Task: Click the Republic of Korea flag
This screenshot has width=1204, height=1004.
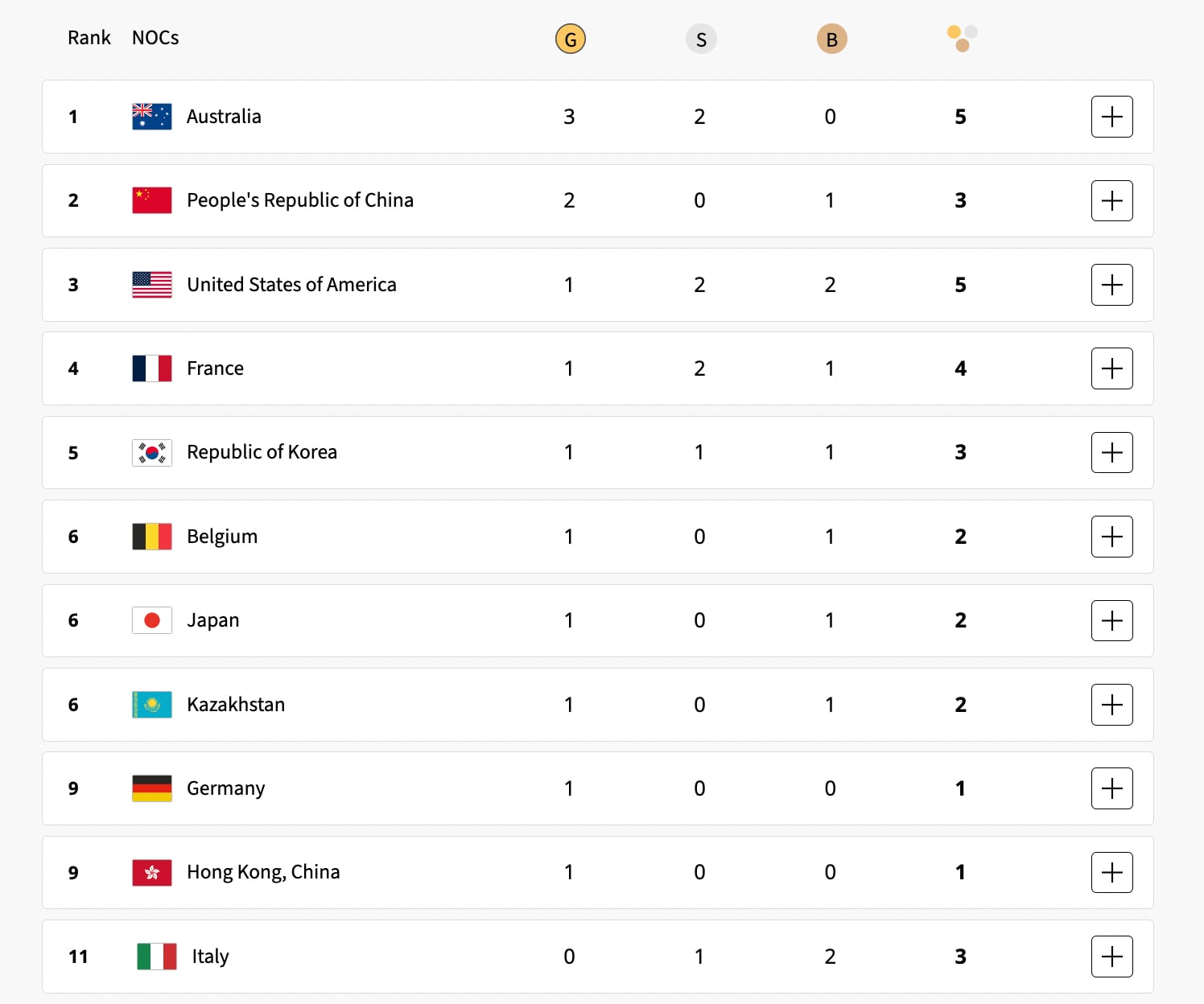Action: [151, 453]
